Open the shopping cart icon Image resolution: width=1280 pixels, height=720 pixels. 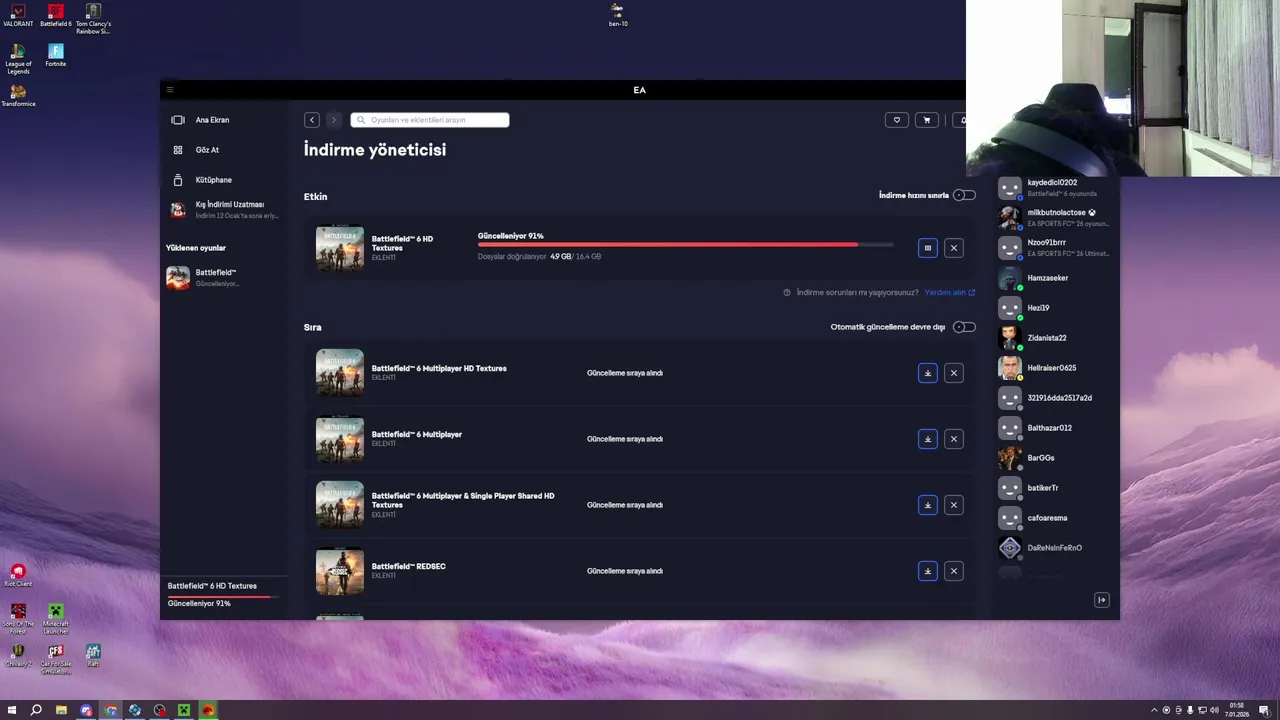click(927, 120)
